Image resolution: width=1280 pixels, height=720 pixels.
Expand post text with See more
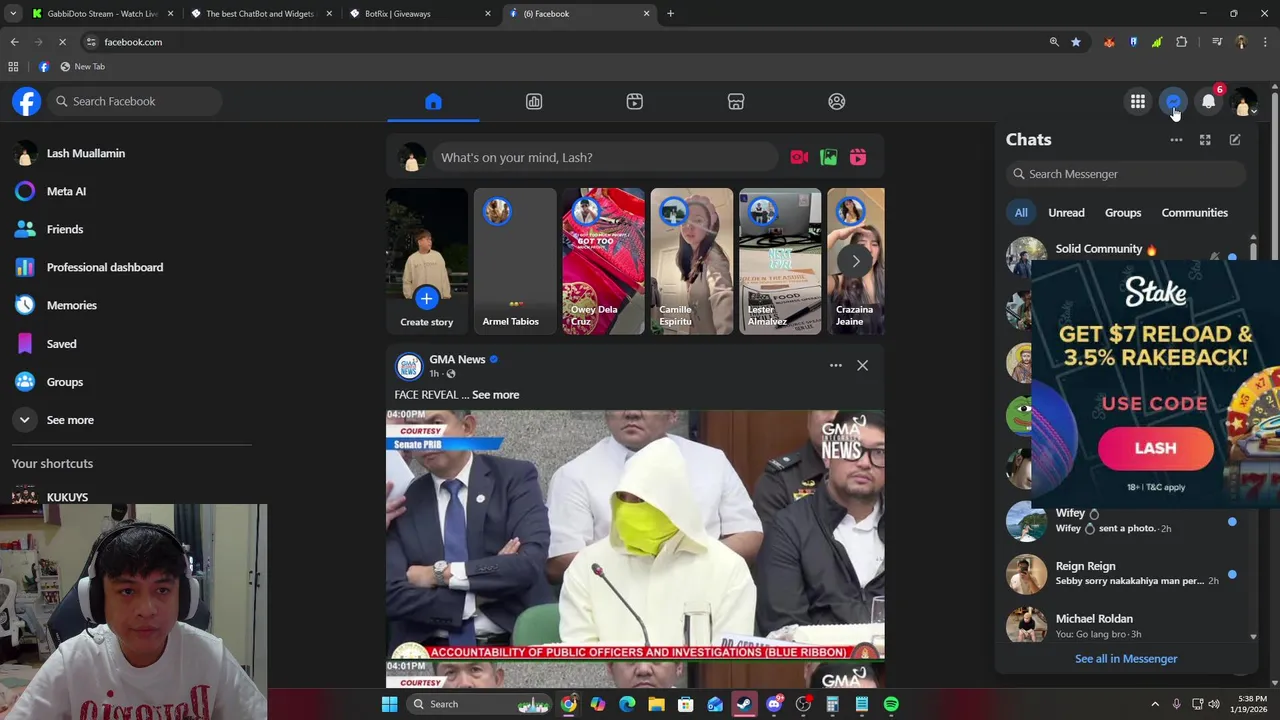tap(495, 395)
